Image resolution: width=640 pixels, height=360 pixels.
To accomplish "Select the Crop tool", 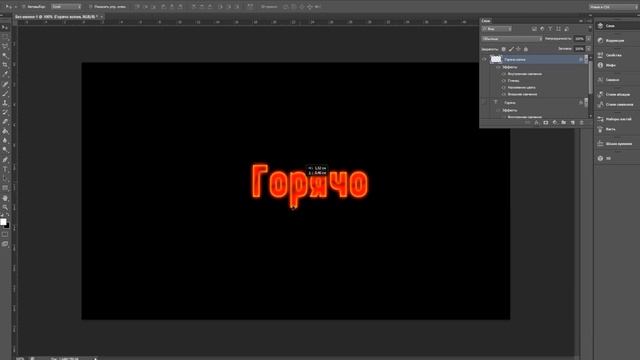I will coord(5,65).
